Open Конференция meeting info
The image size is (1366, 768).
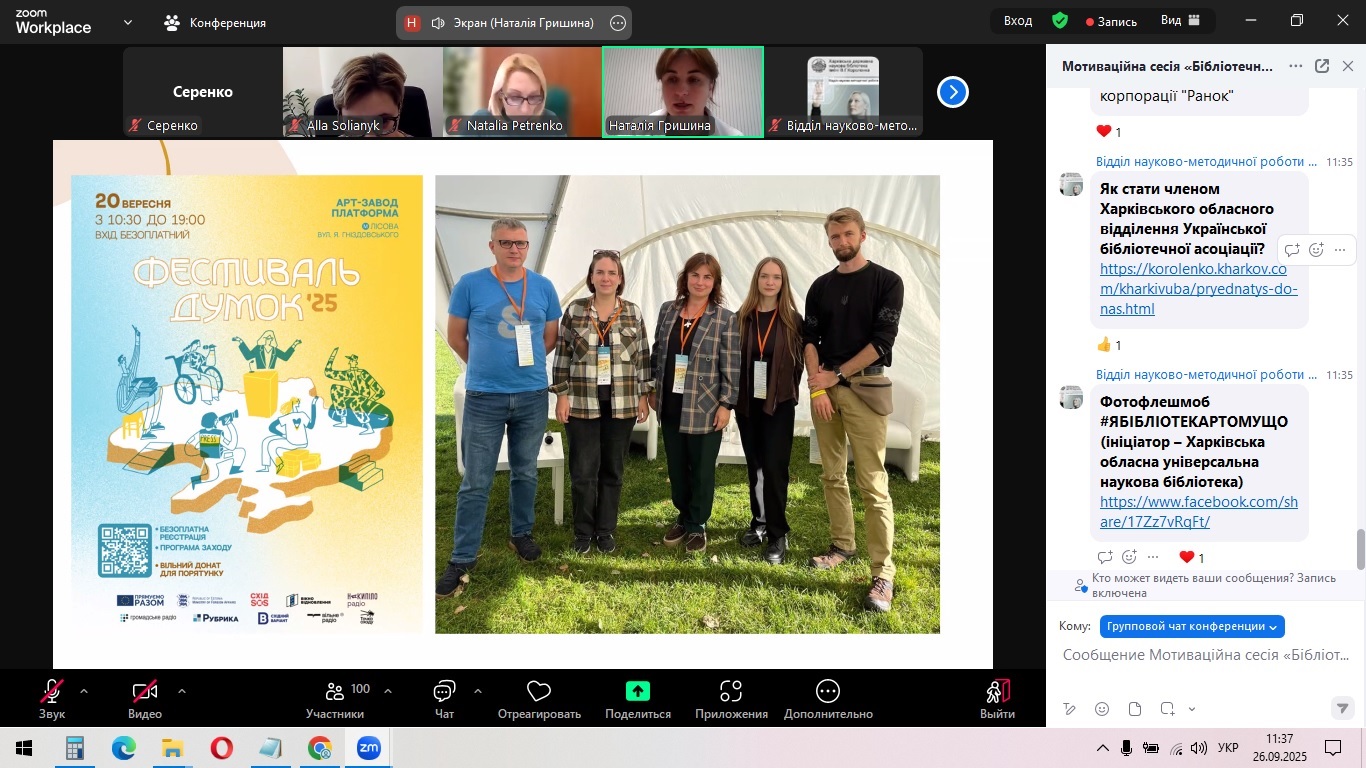[x=215, y=22]
